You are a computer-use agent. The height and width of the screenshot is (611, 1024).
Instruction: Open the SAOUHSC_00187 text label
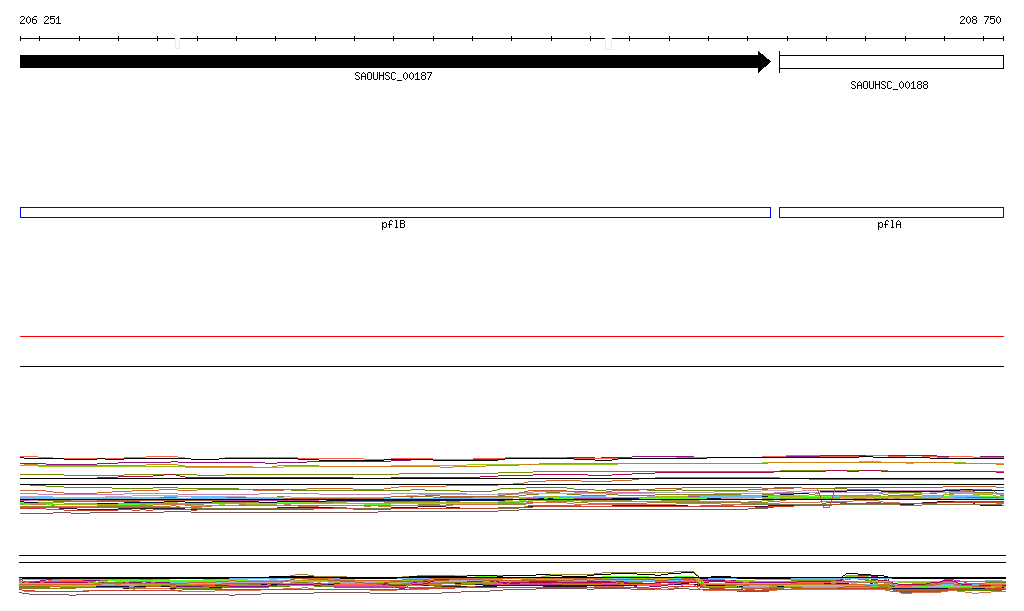393,77
